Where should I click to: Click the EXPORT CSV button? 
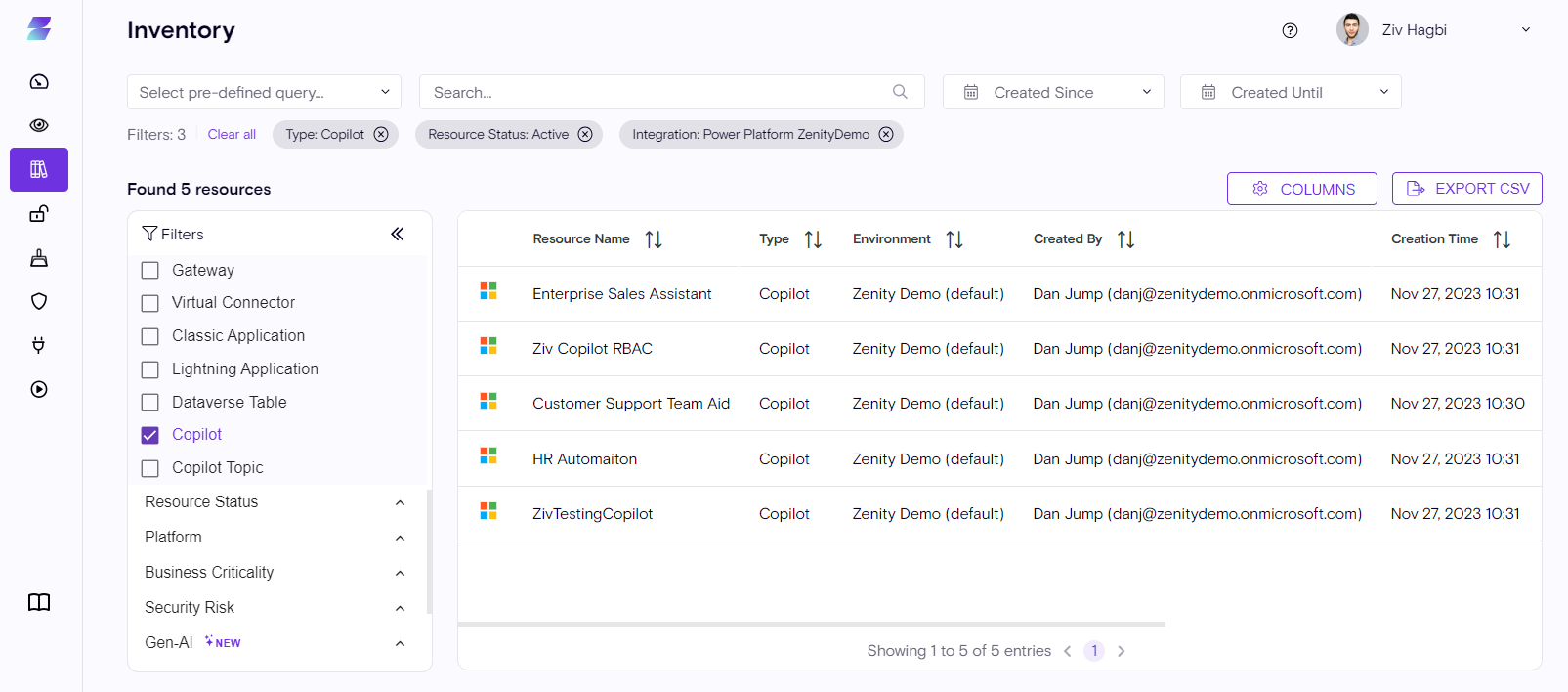click(x=1466, y=189)
